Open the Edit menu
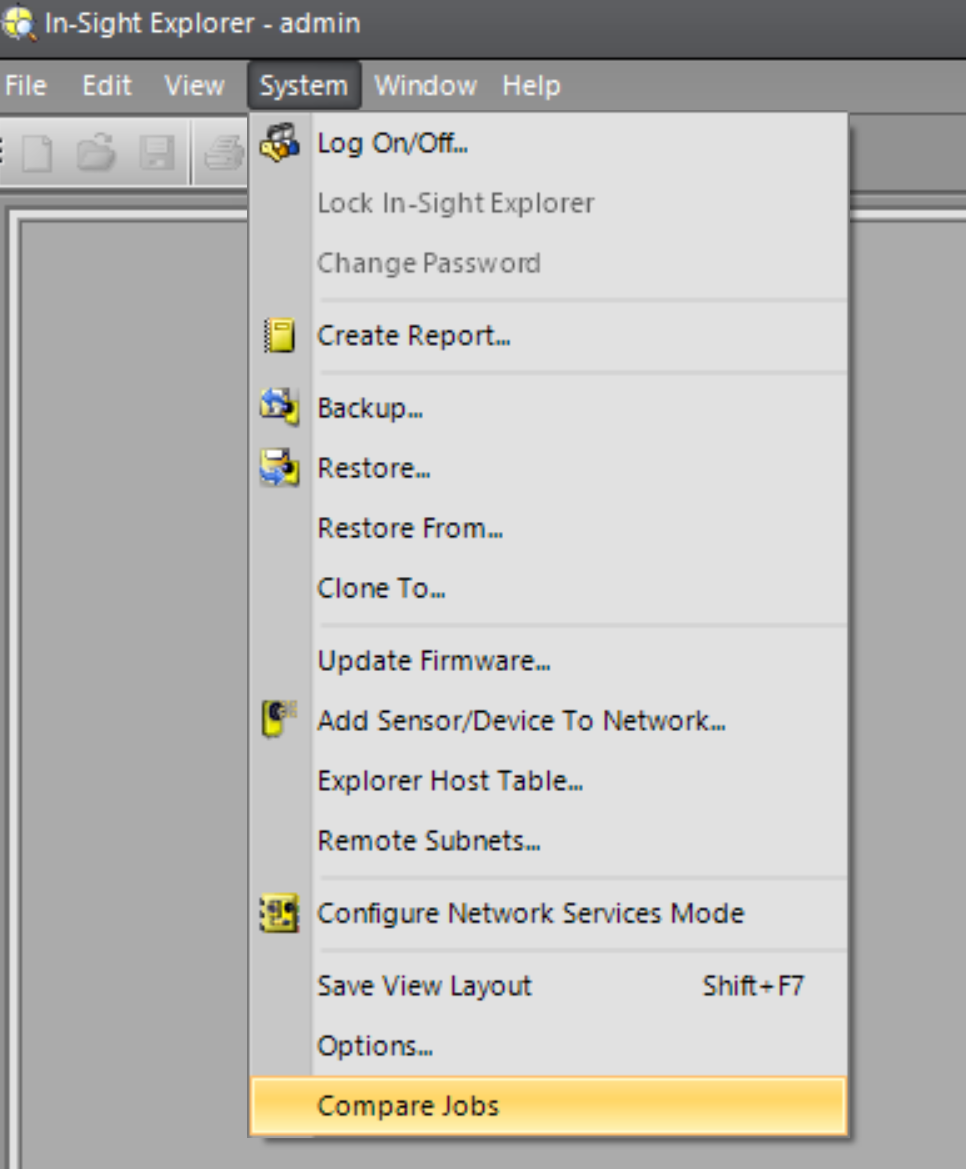The image size is (966, 1169). point(107,86)
